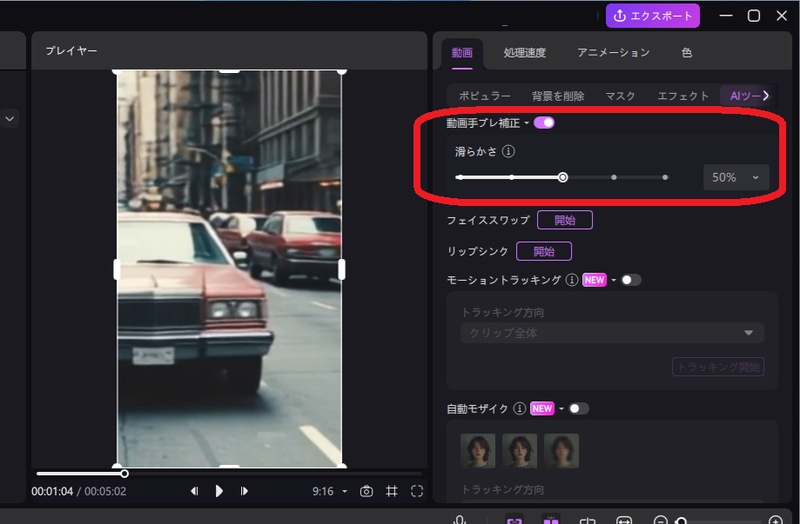Click the player progress bar handle
This screenshot has width=800, height=524.
tap(124, 473)
